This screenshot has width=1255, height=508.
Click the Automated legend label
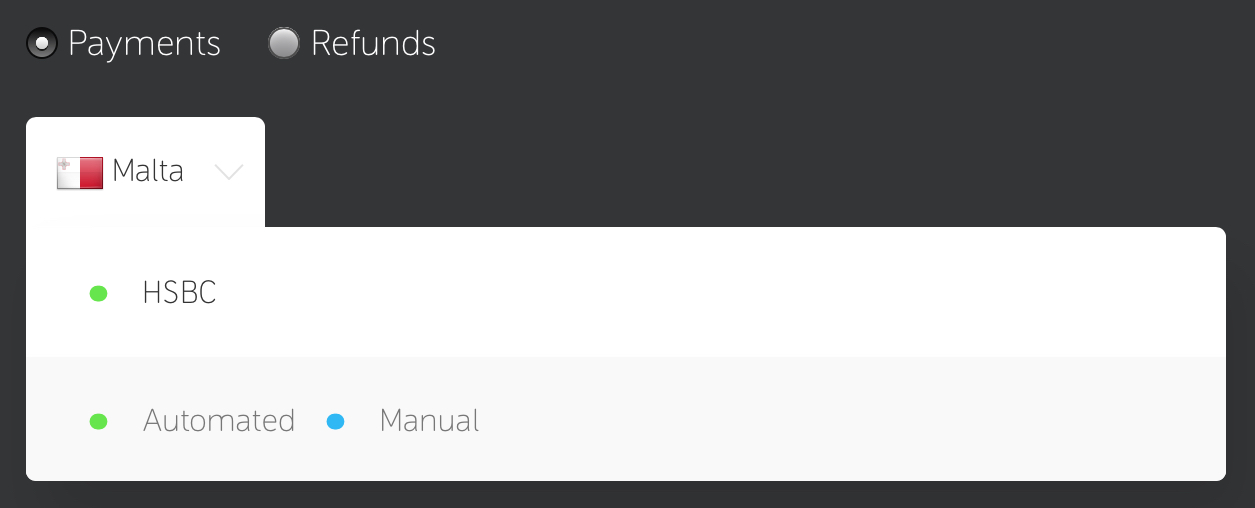(x=219, y=420)
